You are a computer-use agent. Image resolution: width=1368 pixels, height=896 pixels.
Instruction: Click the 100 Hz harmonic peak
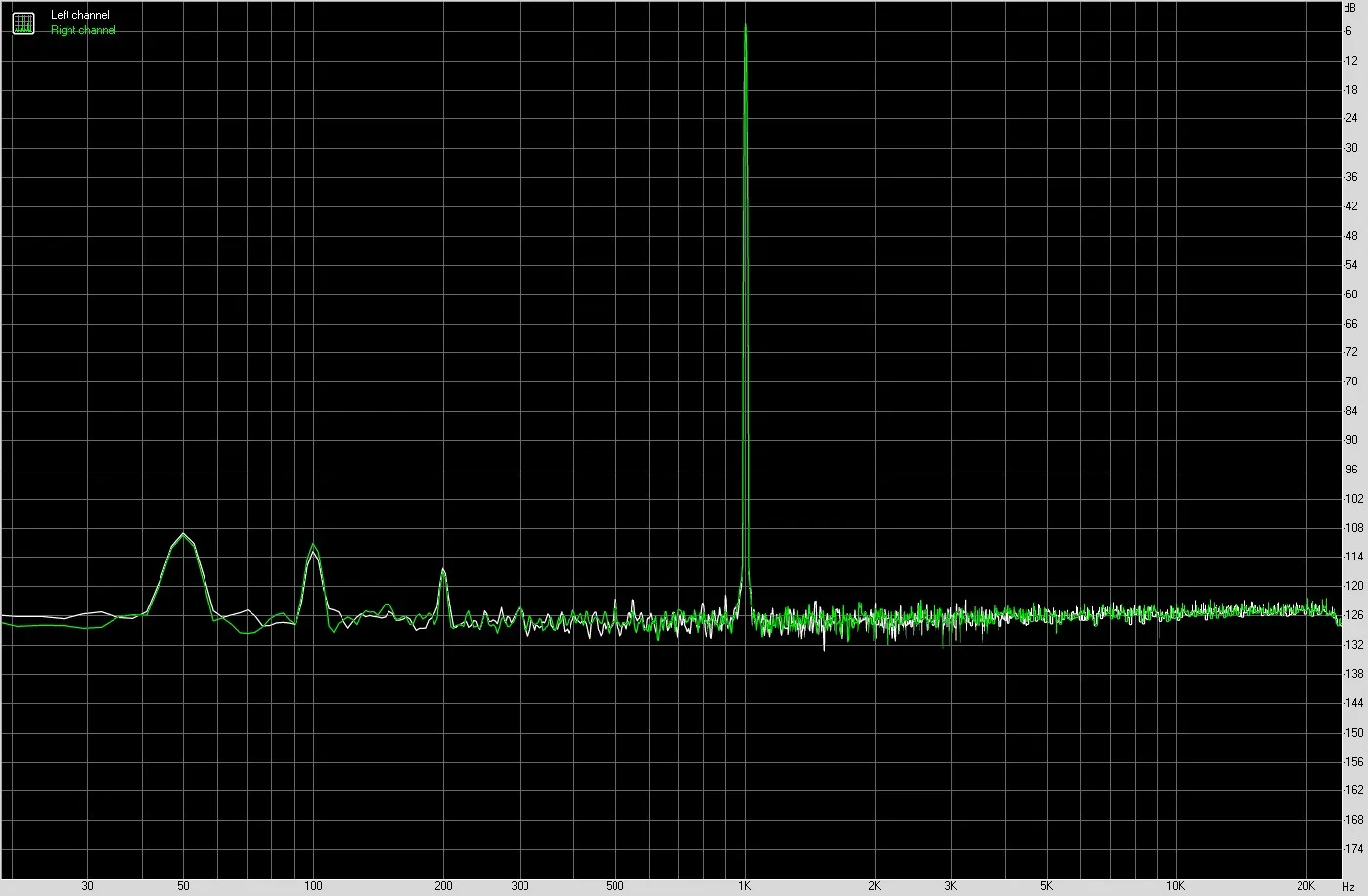tap(313, 546)
